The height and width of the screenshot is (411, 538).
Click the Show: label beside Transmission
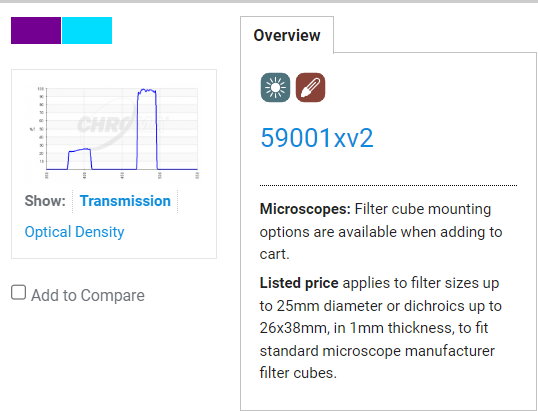(x=45, y=201)
